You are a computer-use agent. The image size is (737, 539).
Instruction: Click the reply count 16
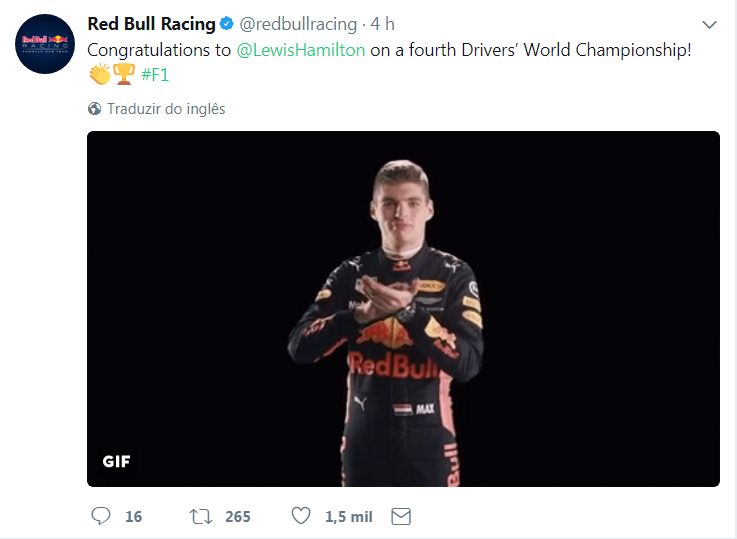[x=134, y=517]
